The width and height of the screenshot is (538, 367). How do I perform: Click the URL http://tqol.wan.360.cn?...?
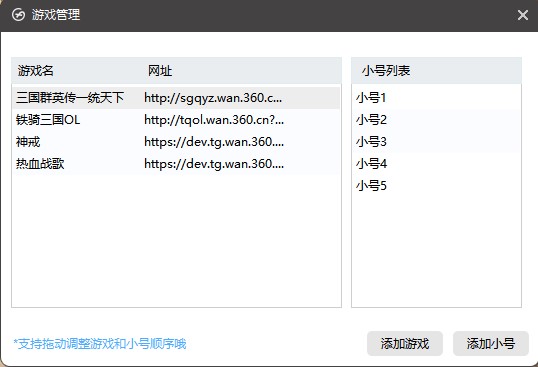pyautogui.click(x=214, y=120)
